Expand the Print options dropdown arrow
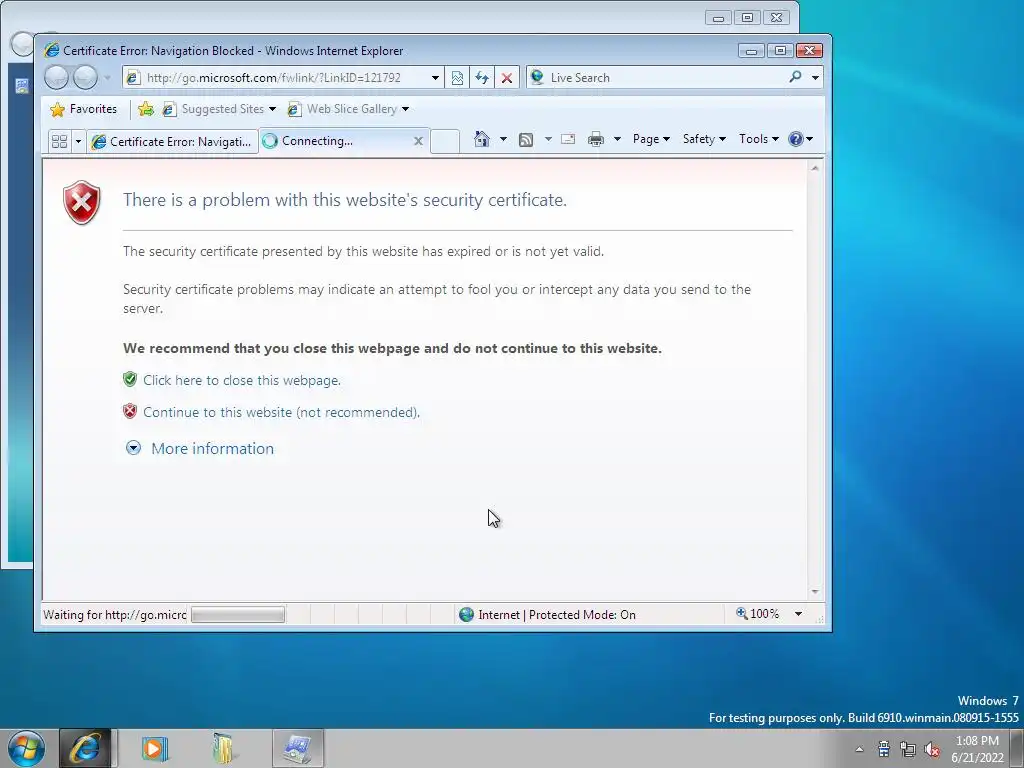The width and height of the screenshot is (1024, 768). point(617,139)
